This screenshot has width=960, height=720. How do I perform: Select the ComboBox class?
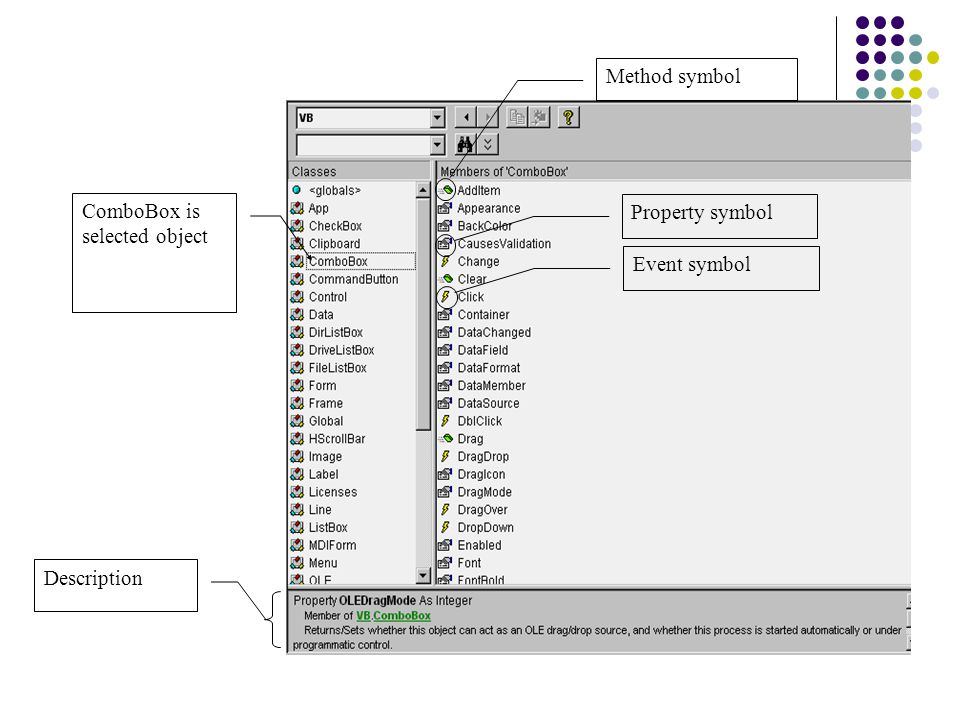pos(338,261)
